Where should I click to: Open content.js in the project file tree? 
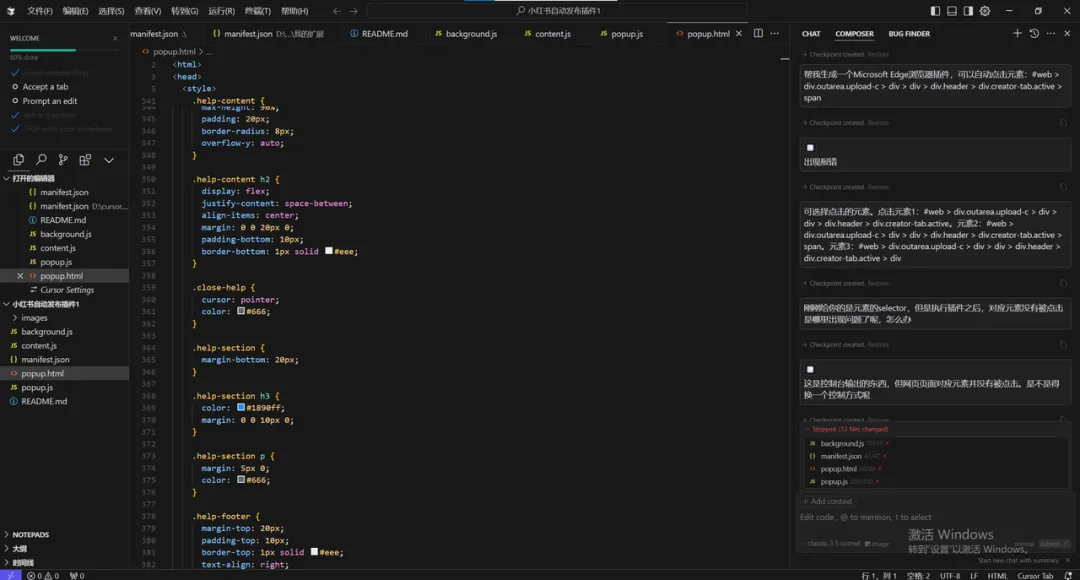tap(39, 346)
